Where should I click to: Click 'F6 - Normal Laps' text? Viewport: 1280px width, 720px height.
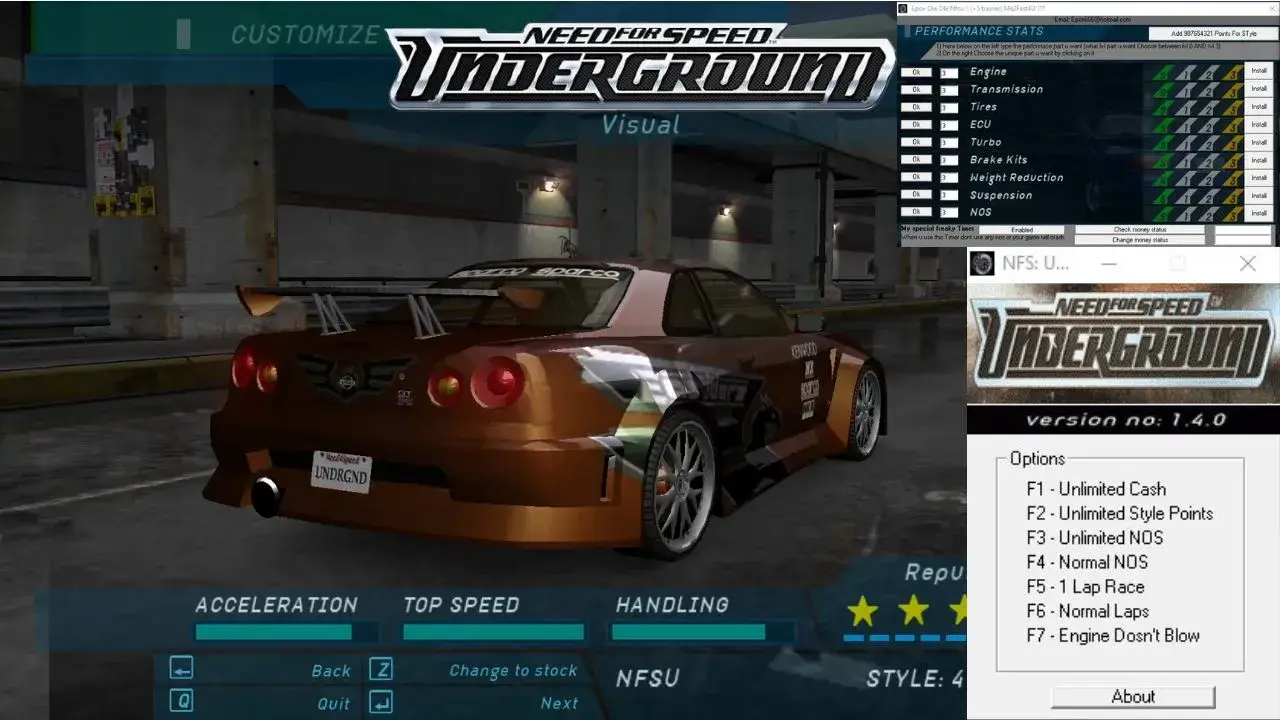point(1087,611)
